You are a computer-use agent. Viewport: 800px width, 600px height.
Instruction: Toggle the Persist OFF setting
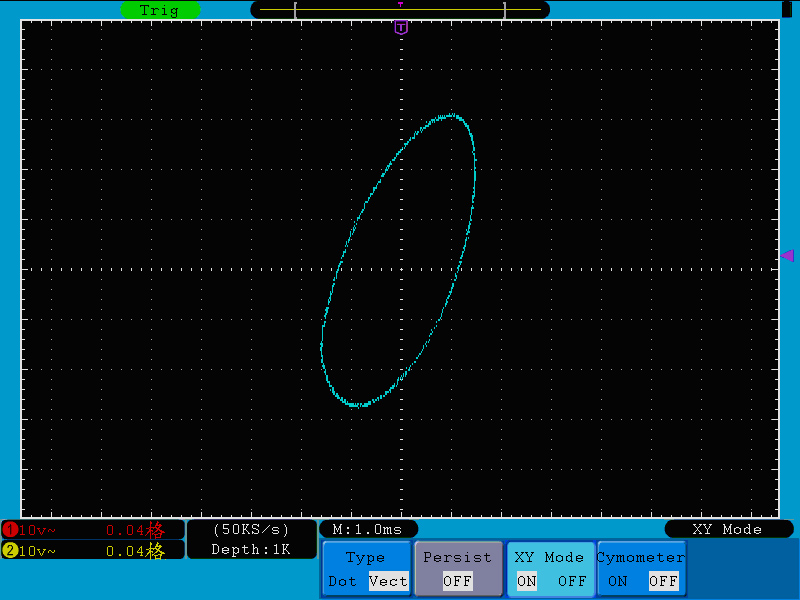pos(458,581)
